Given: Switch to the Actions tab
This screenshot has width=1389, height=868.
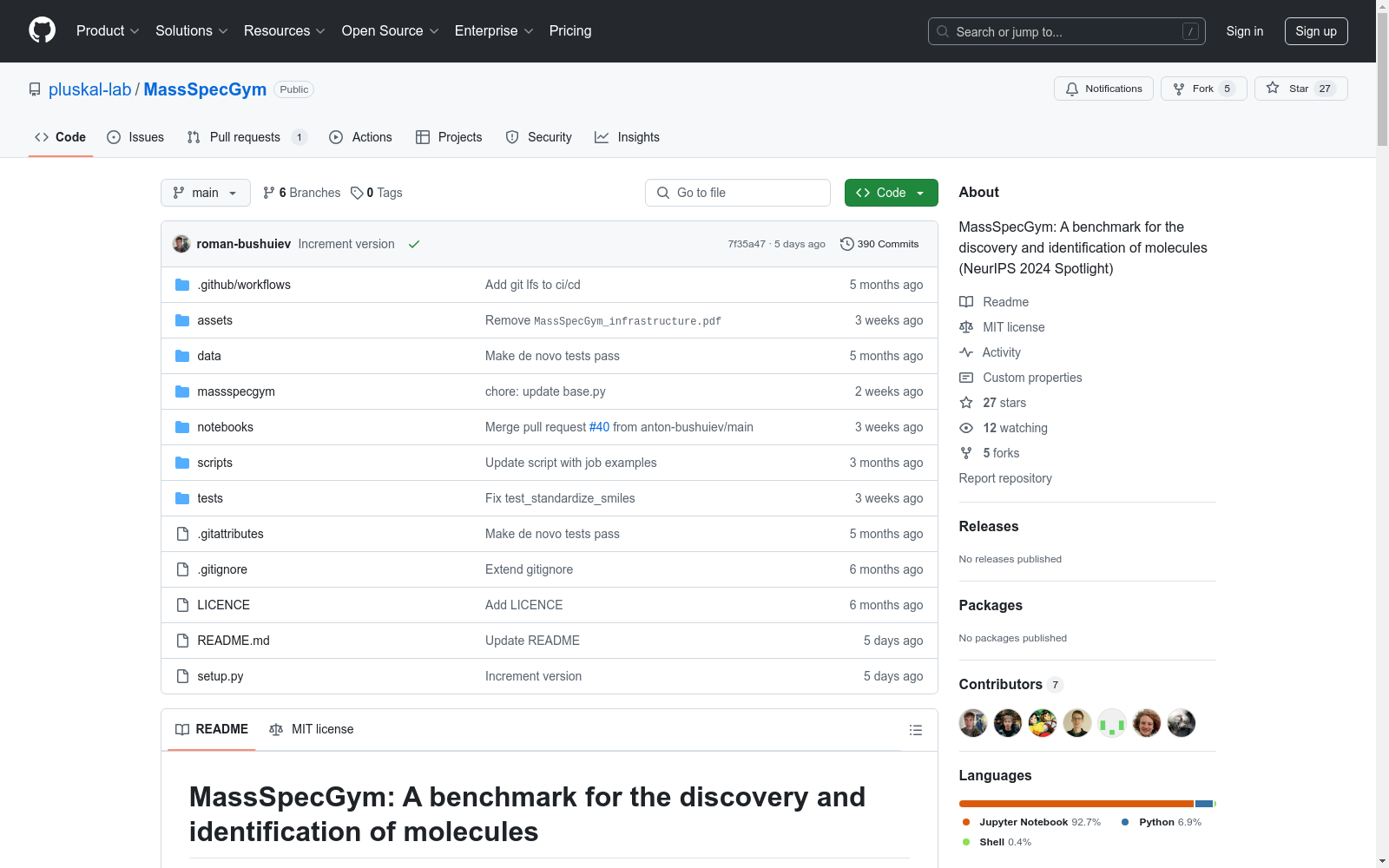Looking at the screenshot, I should click(x=361, y=137).
